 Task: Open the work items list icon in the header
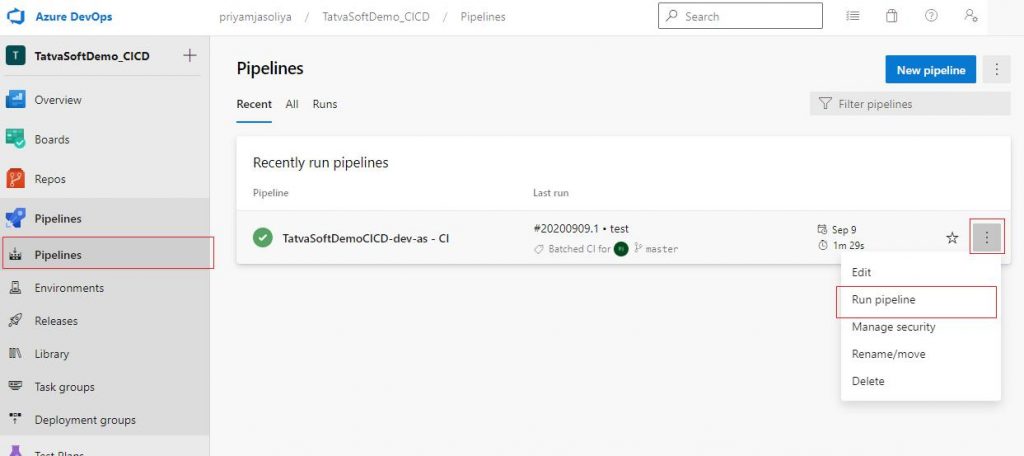[x=852, y=16]
